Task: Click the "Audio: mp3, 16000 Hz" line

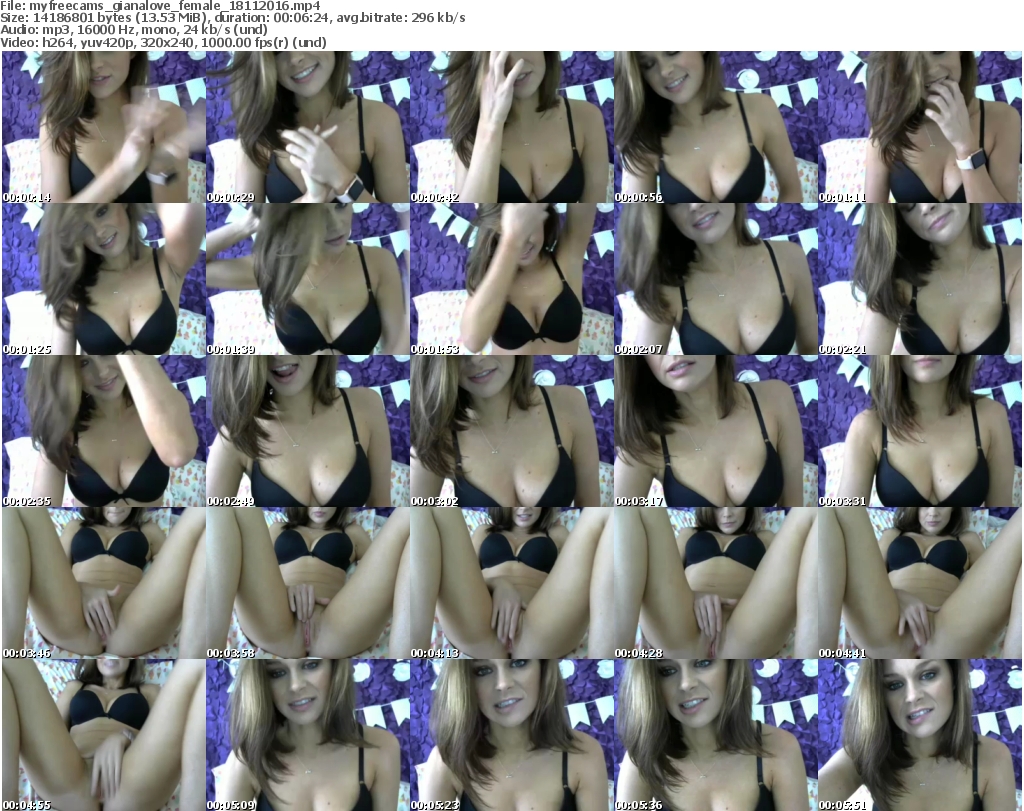Action: [134, 30]
